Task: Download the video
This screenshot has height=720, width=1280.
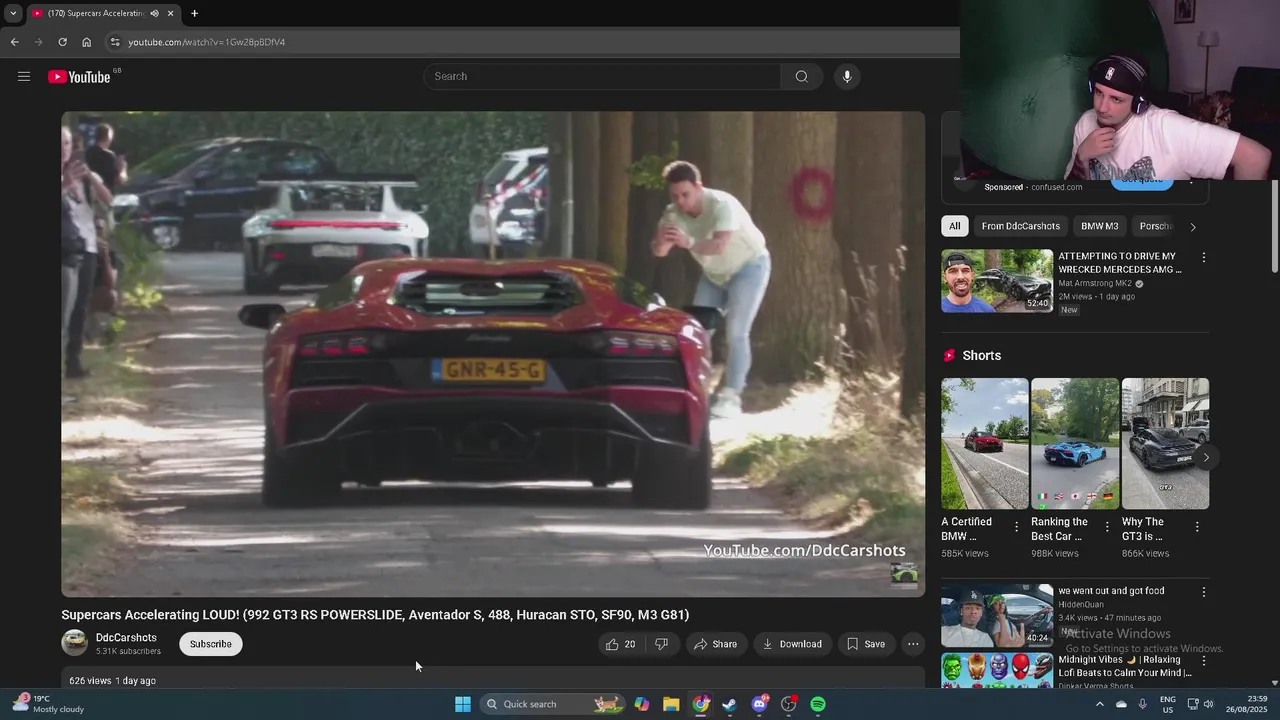Action: coord(792,644)
